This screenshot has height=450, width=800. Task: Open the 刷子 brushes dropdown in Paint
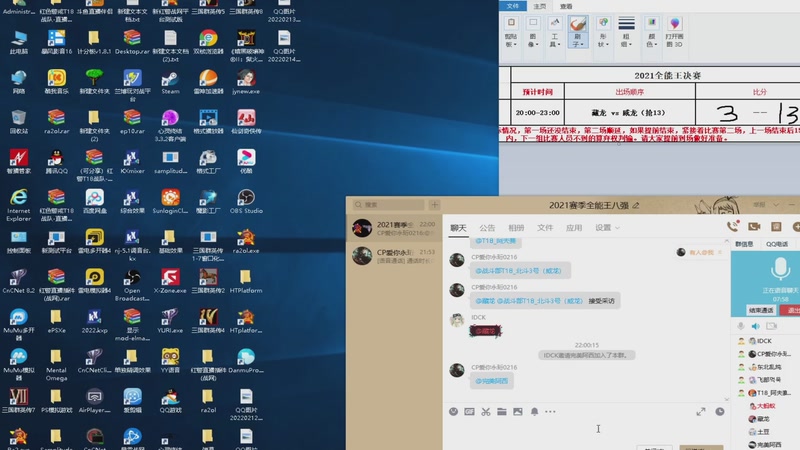578,41
